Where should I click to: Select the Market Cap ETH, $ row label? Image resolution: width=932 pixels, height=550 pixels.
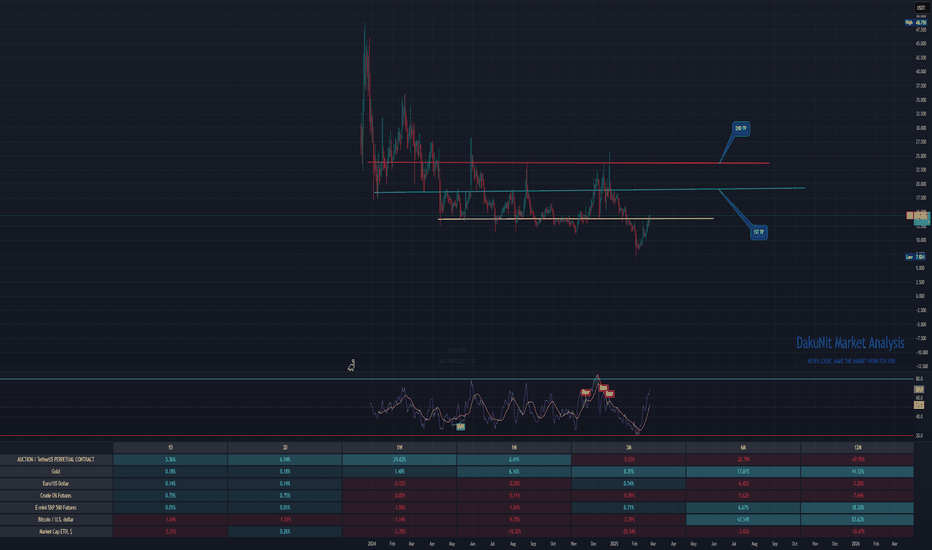[56, 532]
